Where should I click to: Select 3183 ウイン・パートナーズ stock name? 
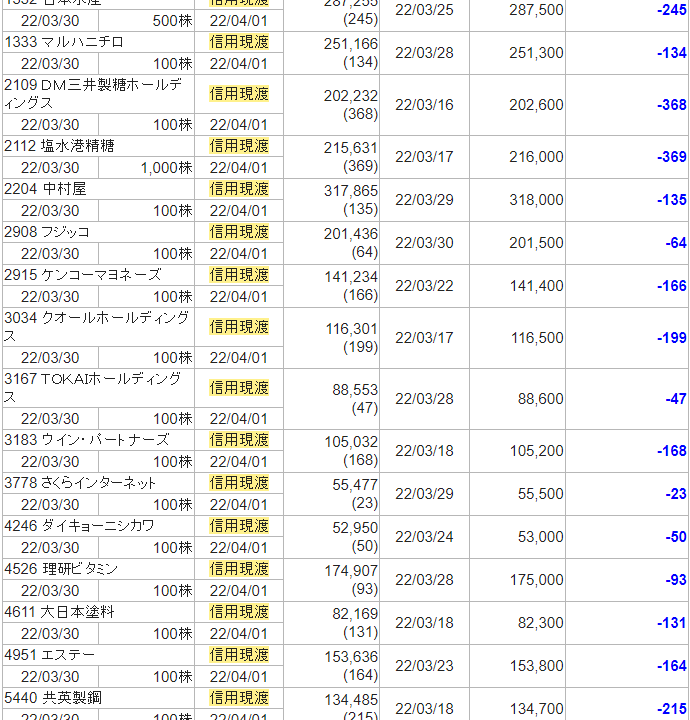86,440
